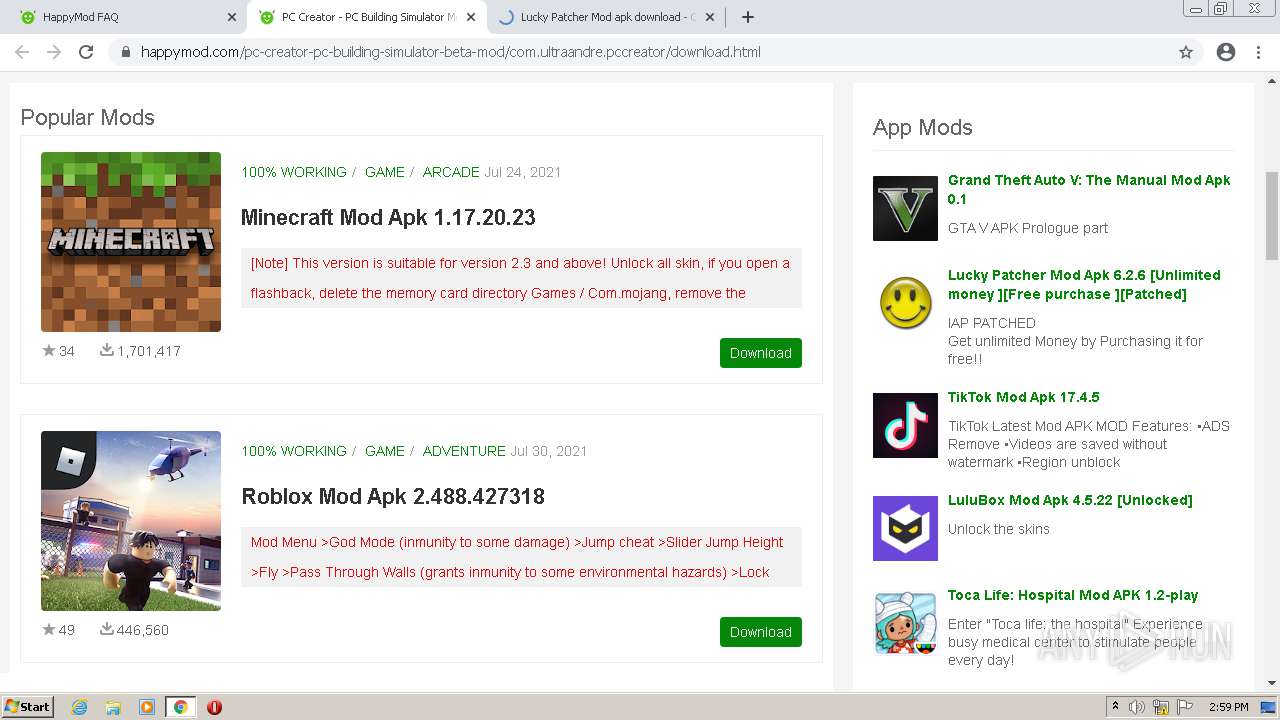The height and width of the screenshot is (720, 1280).
Task: Launch Internet Explorer from the taskbar
Action: point(80,707)
